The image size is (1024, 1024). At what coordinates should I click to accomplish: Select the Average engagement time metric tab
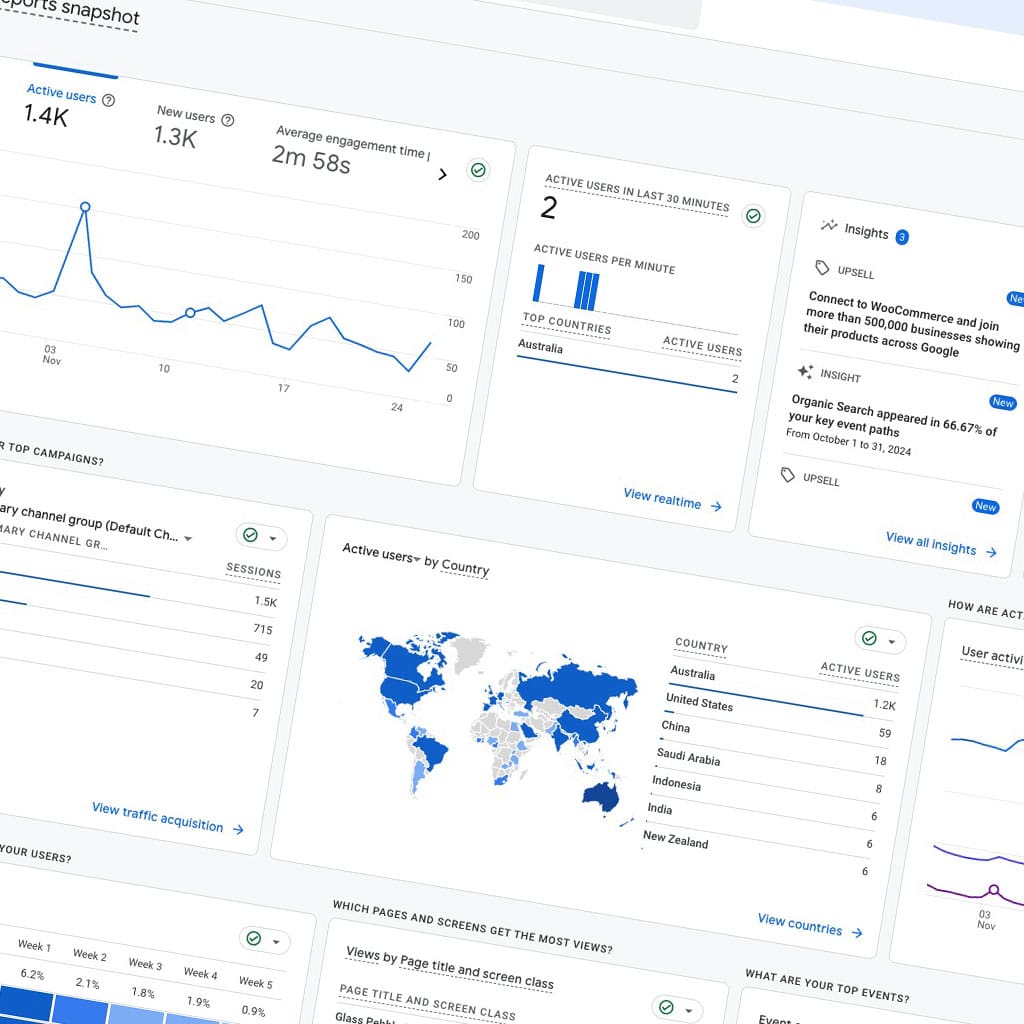pyautogui.click(x=349, y=152)
